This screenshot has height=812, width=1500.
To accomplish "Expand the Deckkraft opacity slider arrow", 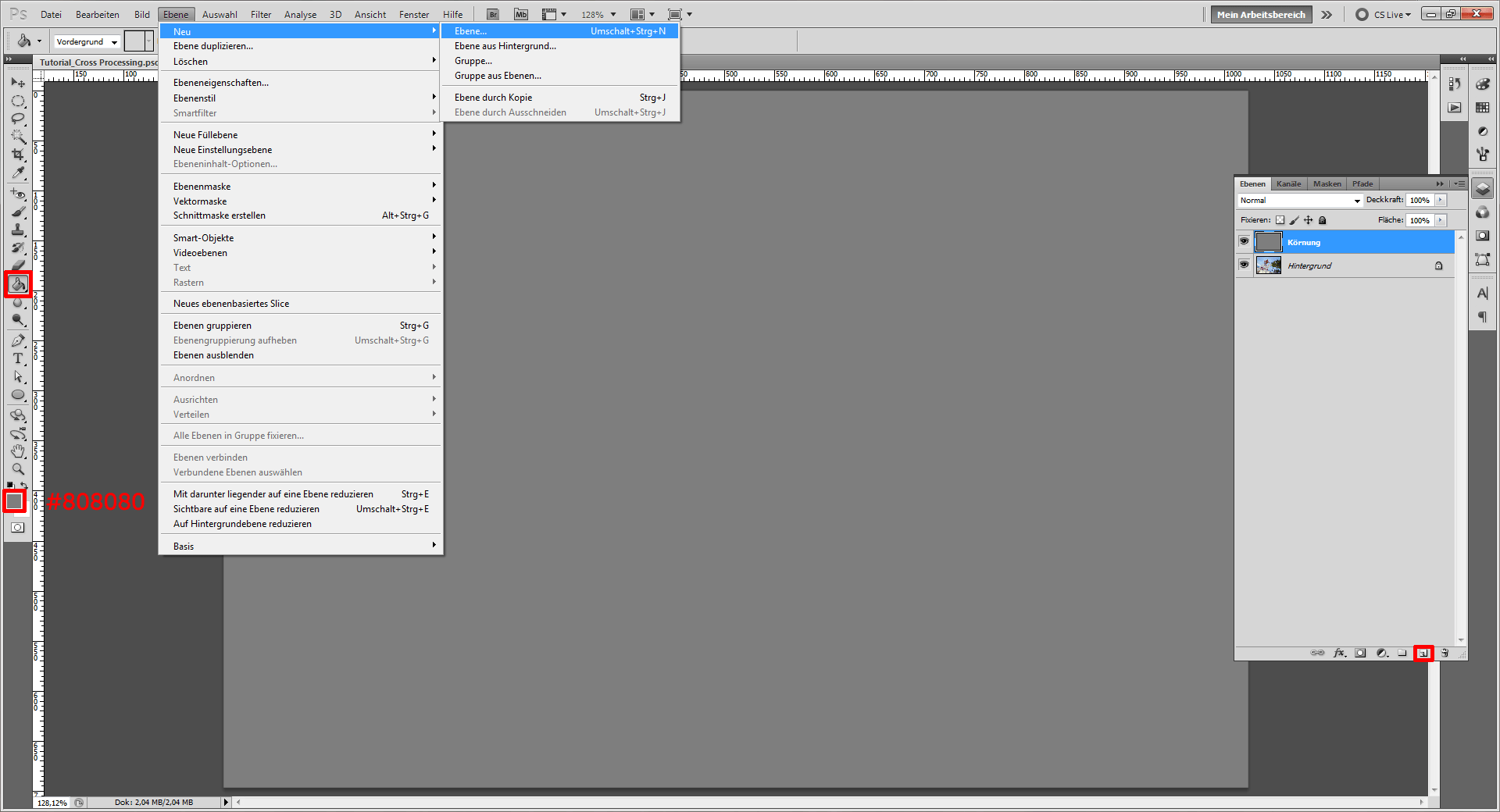I will point(1441,201).
